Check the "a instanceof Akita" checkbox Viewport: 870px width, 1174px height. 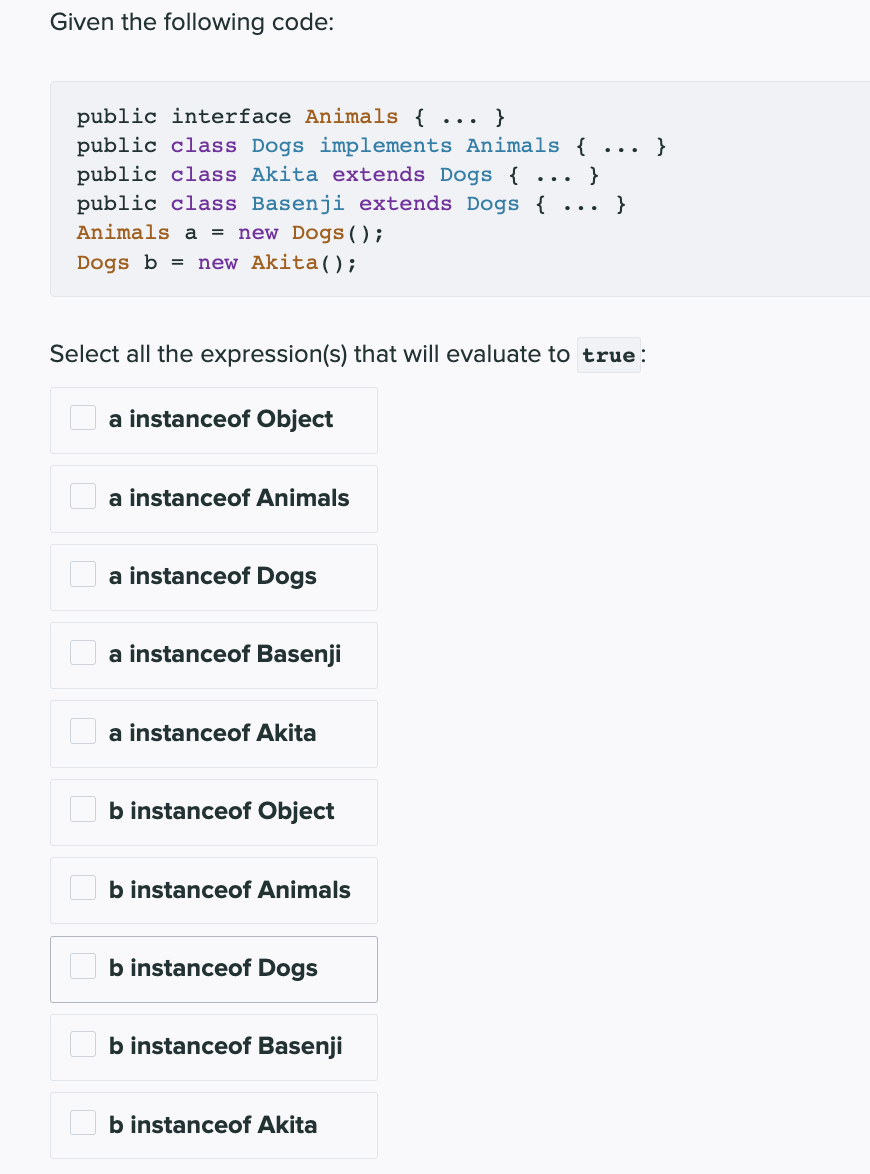pyautogui.click(x=82, y=730)
